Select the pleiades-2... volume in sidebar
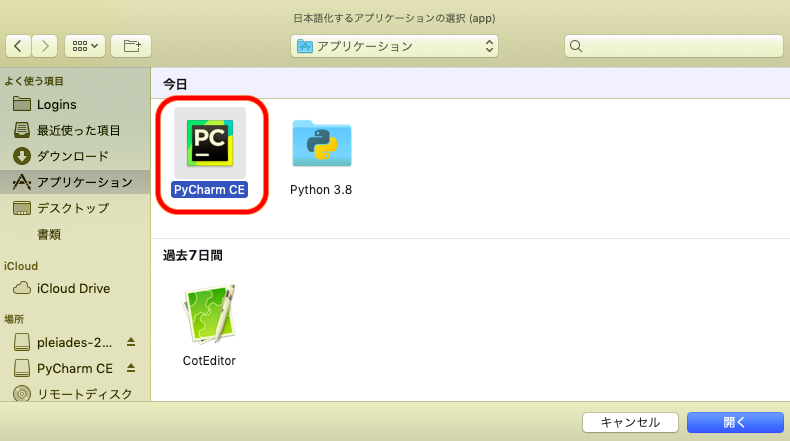The height and width of the screenshot is (441, 790). click(x=75, y=343)
